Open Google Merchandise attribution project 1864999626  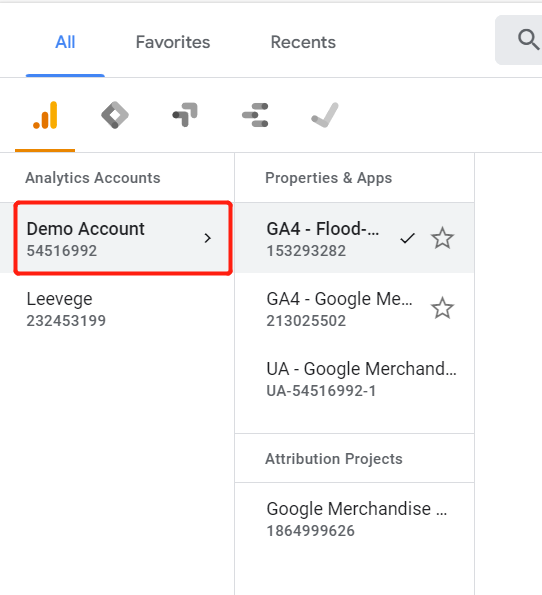point(354,518)
